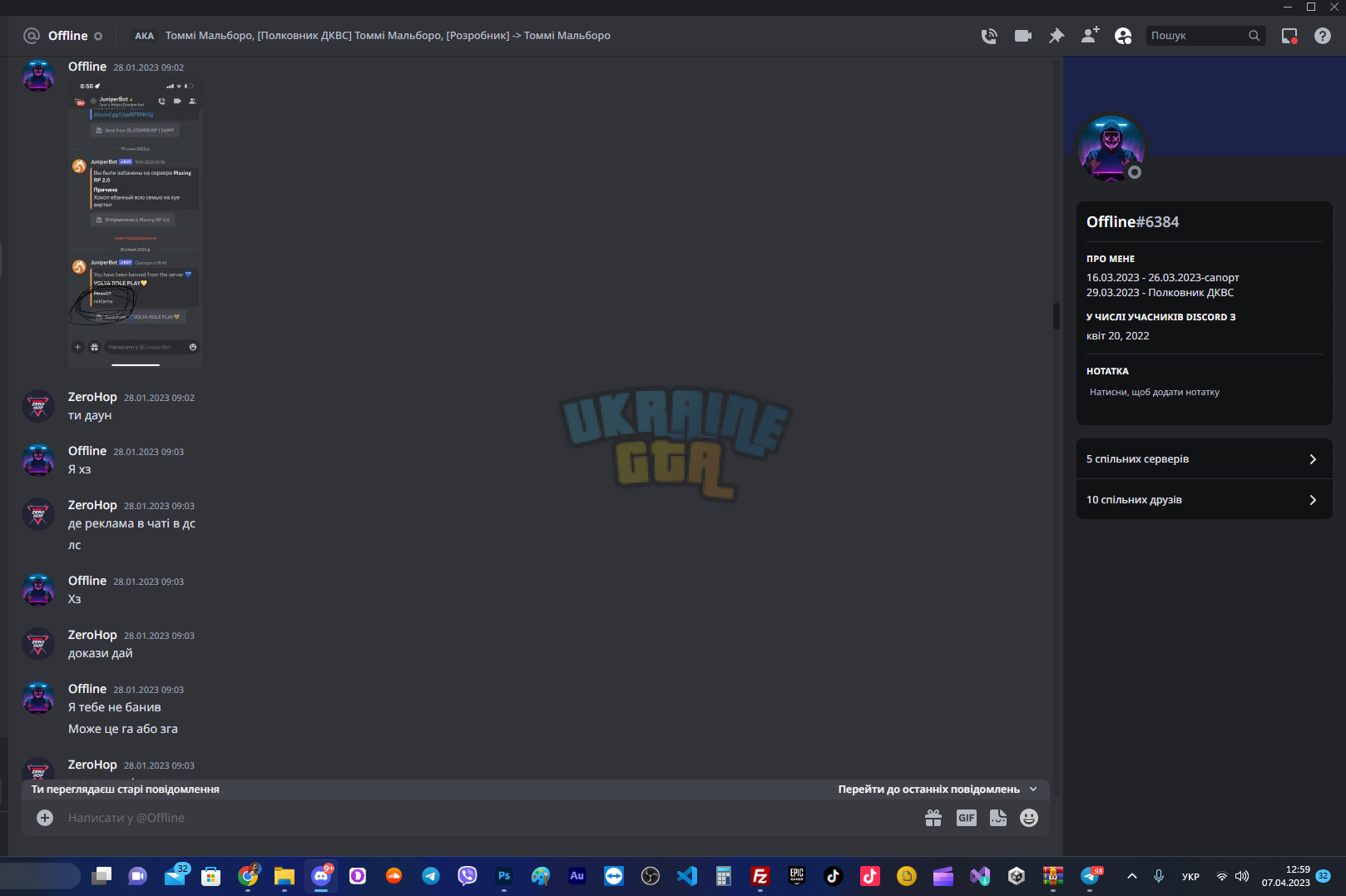Open SoundCloud from the taskbar
This screenshot has width=1346, height=896.
tap(394, 876)
